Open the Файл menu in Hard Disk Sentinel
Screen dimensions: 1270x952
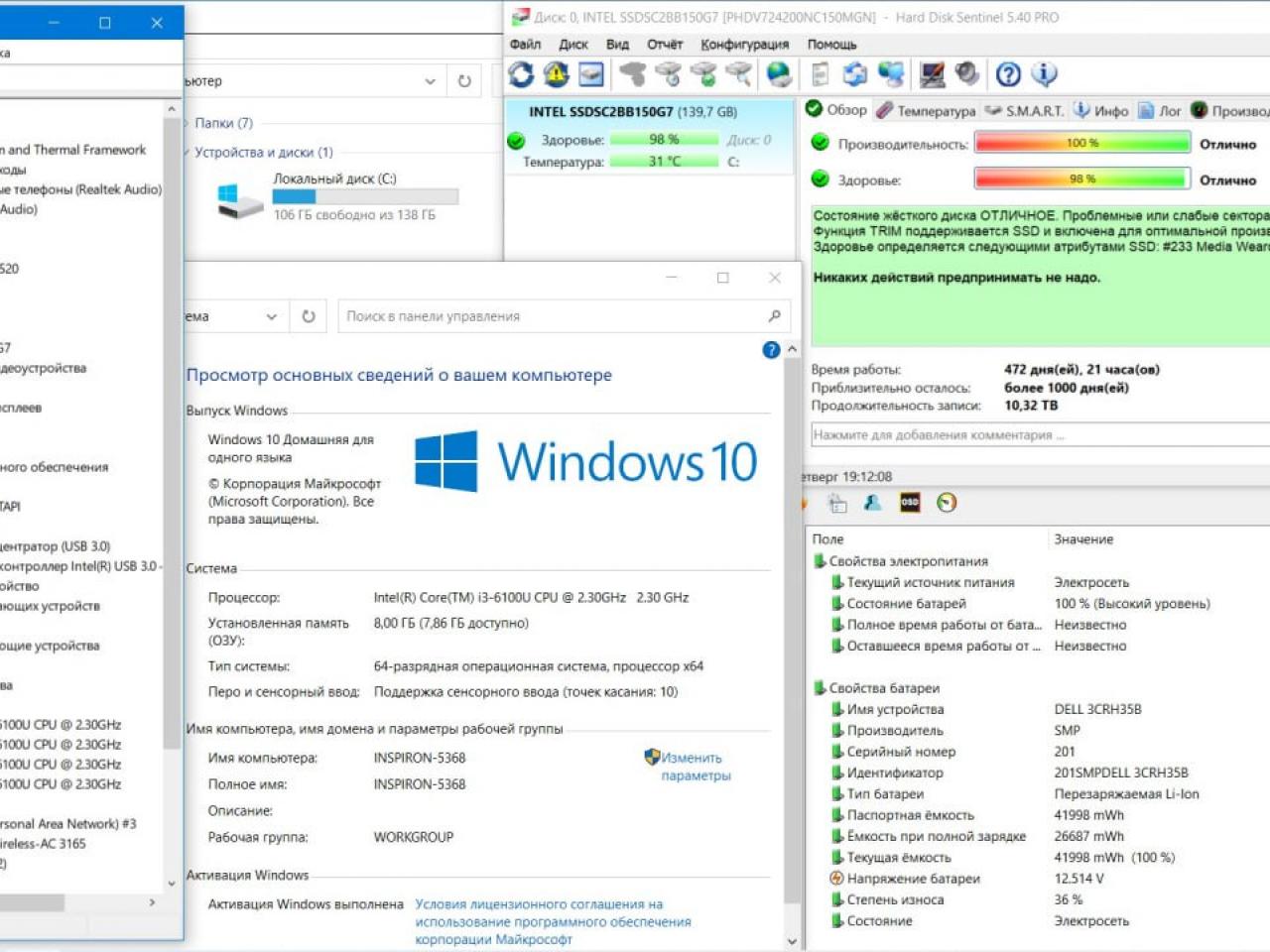tap(525, 44)
